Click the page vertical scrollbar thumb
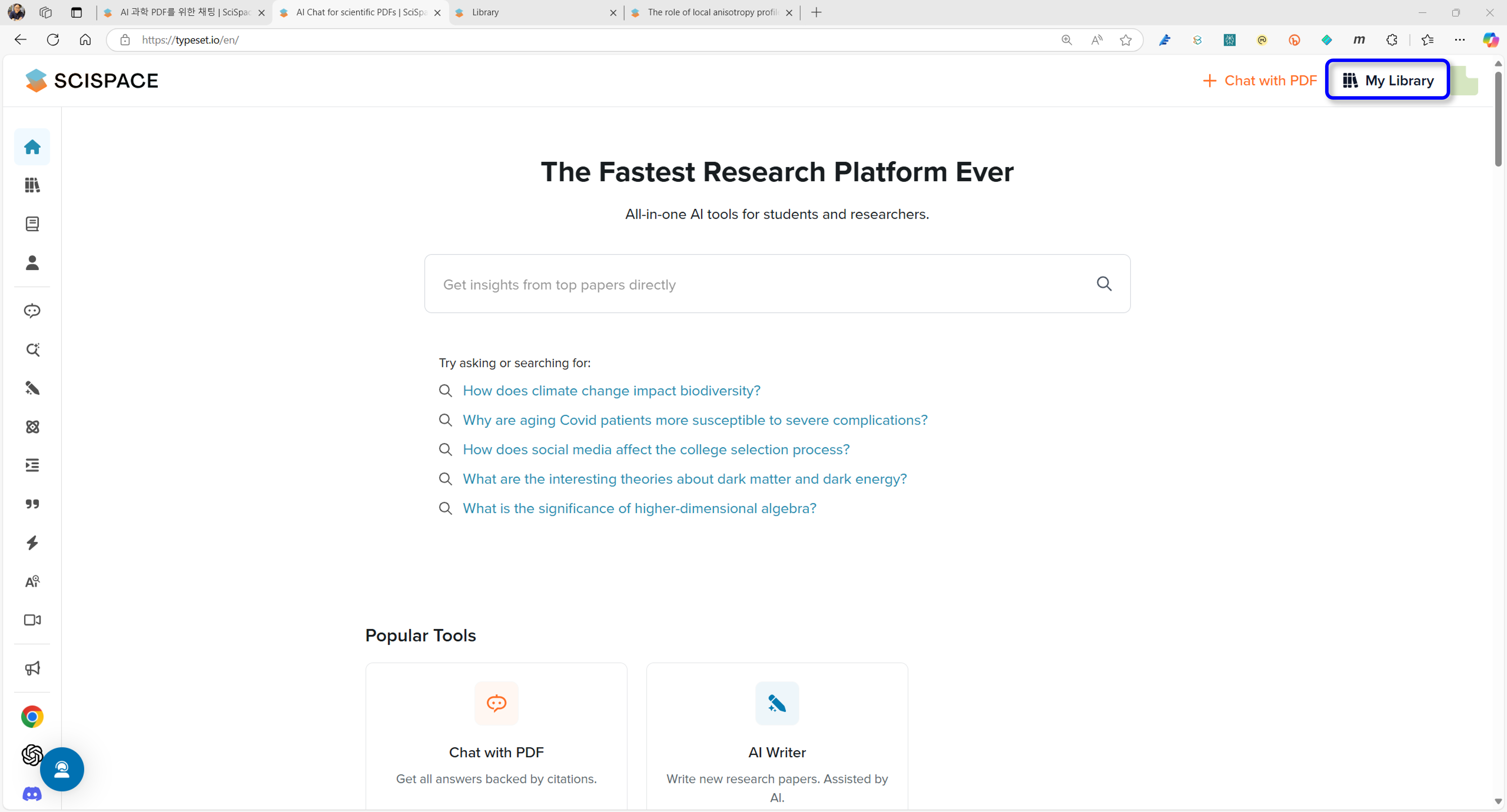The image size is (1507, 812). (1498, 119)
